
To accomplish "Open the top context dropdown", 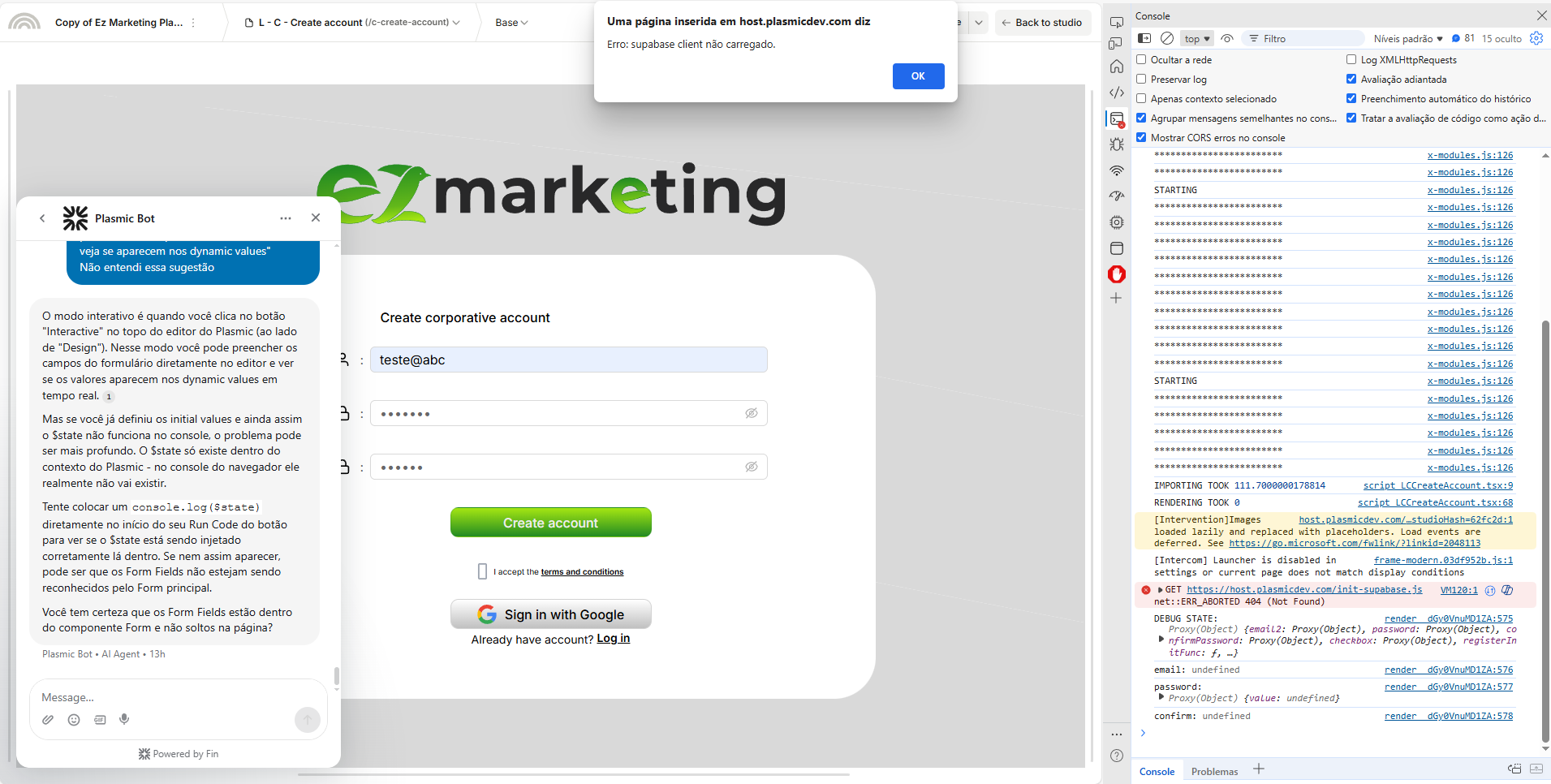I will 1197,38.
